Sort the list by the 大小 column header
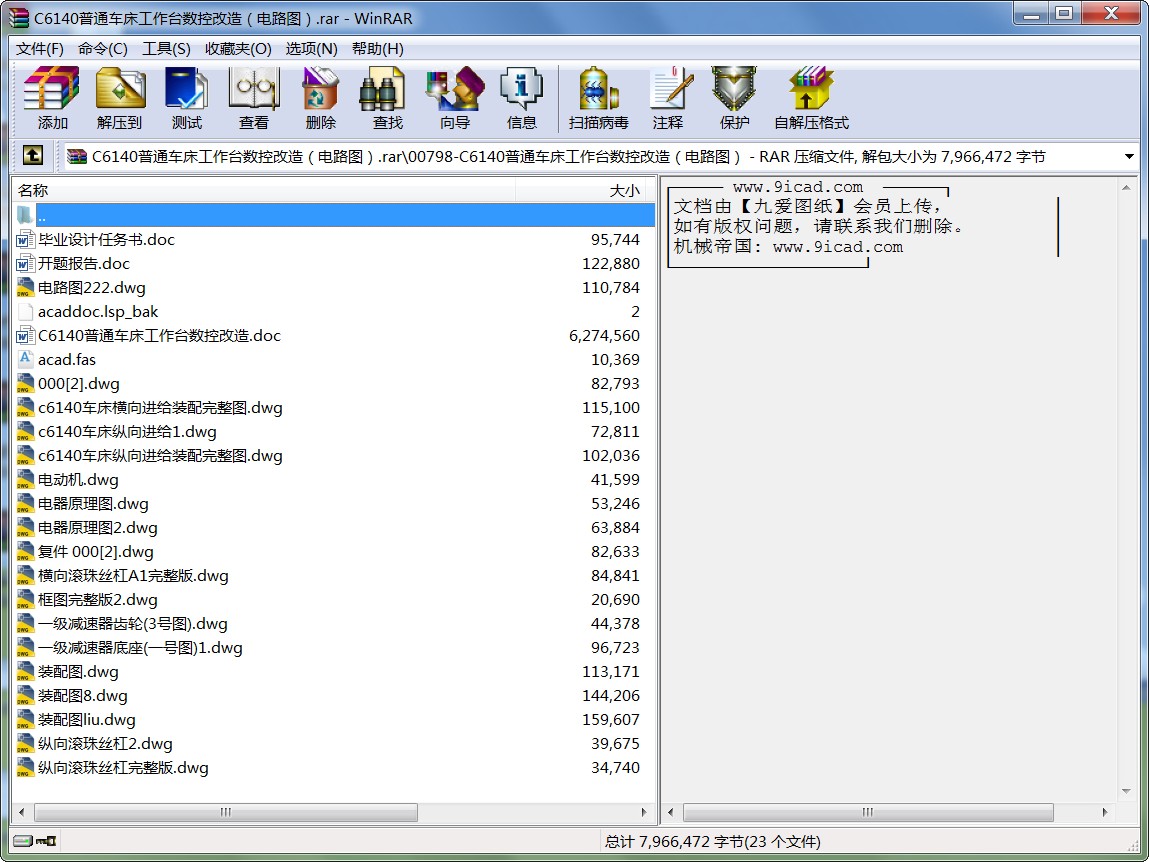Viewport: 1149px width, 862px height. click(x=579, y=191)
